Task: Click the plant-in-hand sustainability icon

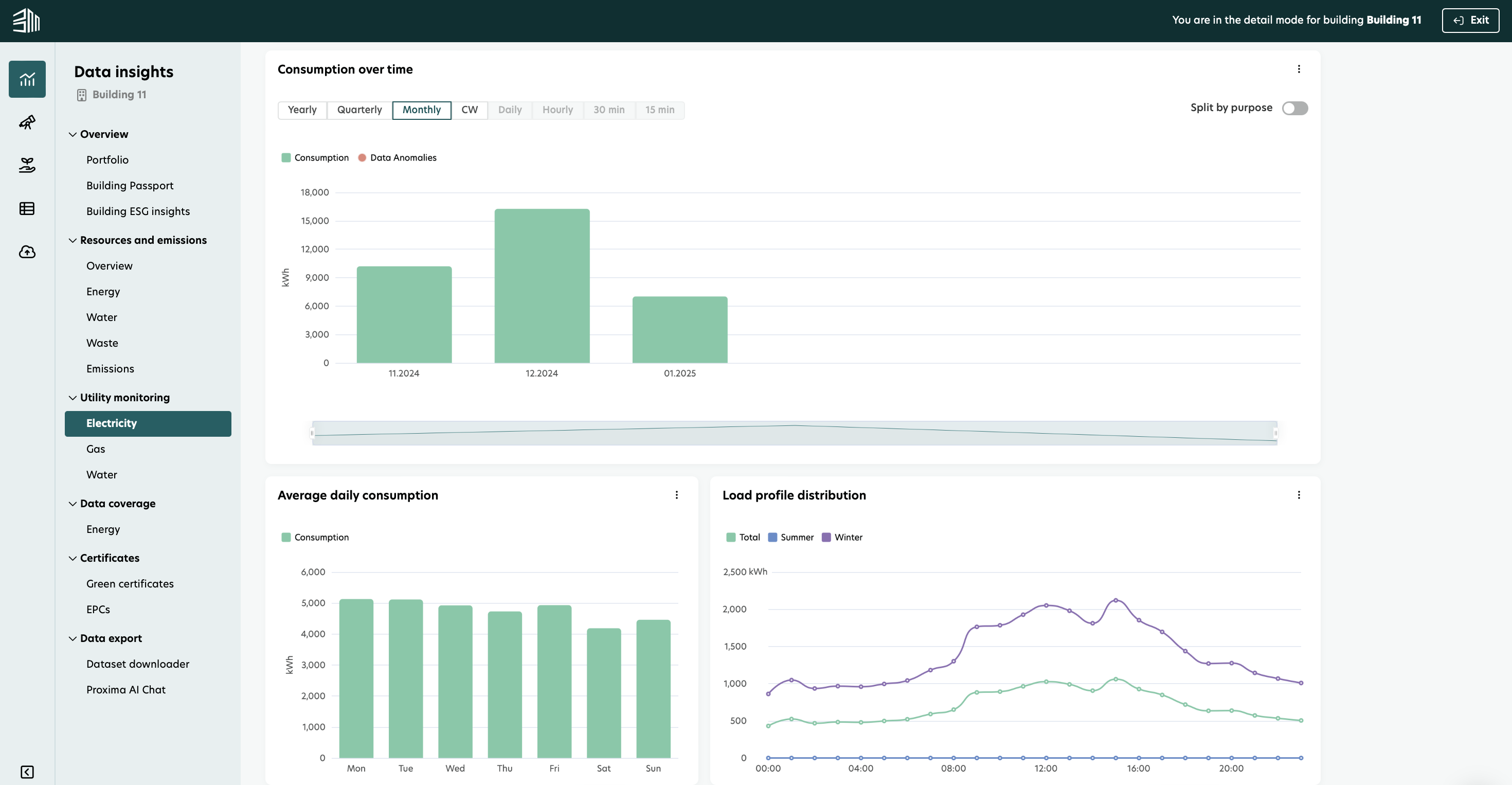Action: pos(27,166)
